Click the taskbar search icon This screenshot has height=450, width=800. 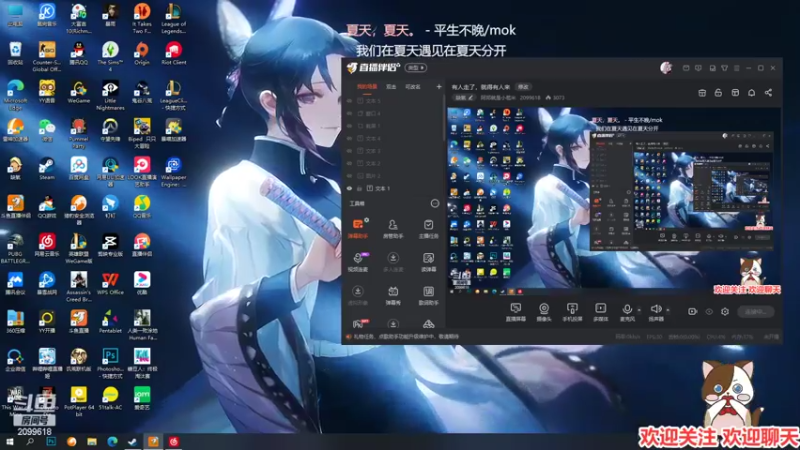tap(30, 441)
